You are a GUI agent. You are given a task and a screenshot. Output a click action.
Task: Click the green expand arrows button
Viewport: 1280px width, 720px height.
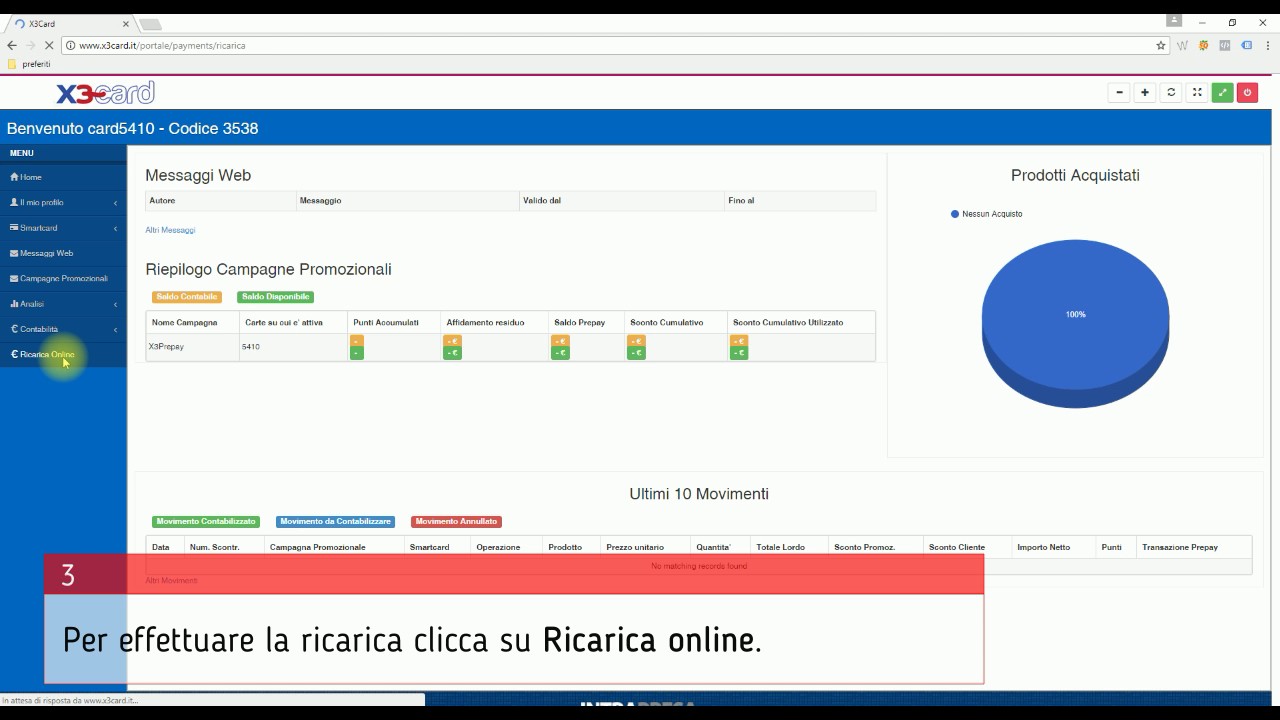[x=1222, y=93]
